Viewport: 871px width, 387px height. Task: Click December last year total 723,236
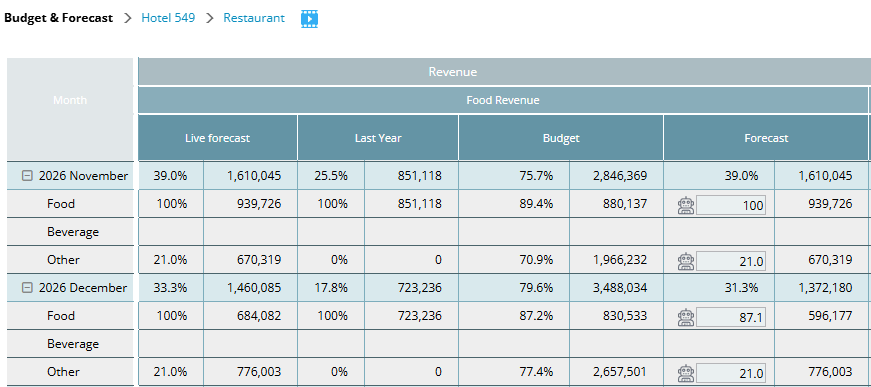click(420, 288)
